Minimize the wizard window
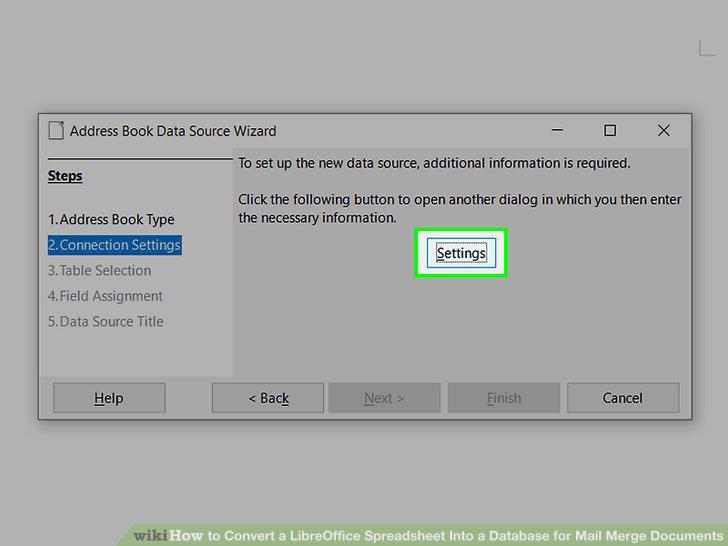The height and width of the screenshot is (546, 728). 557,130
